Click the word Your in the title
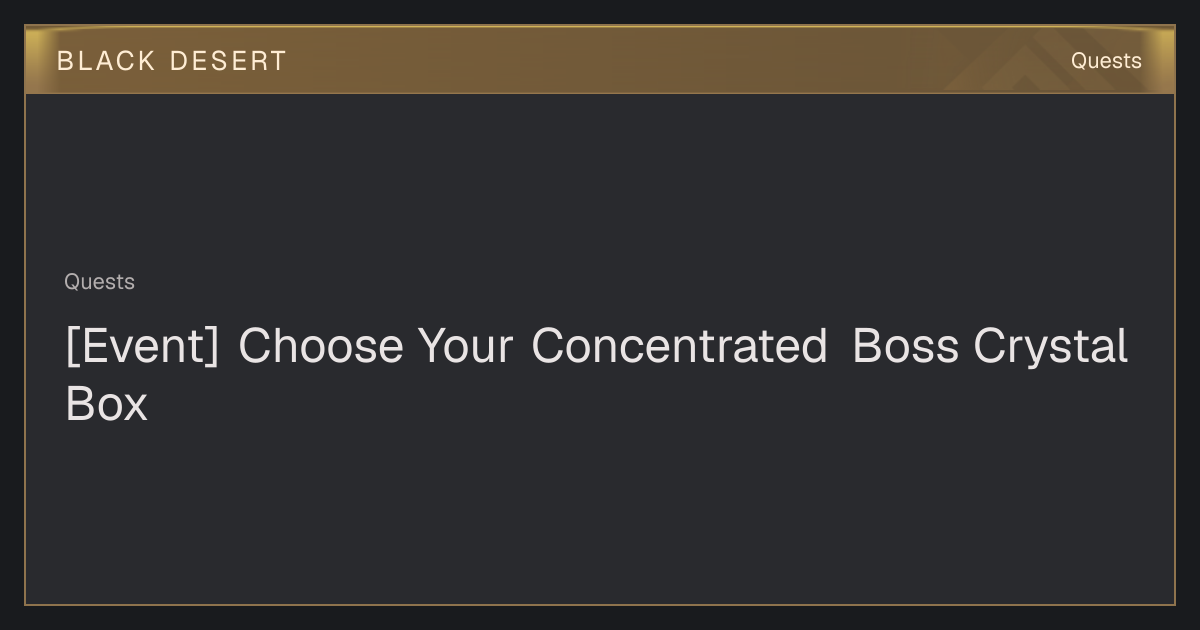The width and height of the screenshot is (1200, 630). tap(465, 346)
